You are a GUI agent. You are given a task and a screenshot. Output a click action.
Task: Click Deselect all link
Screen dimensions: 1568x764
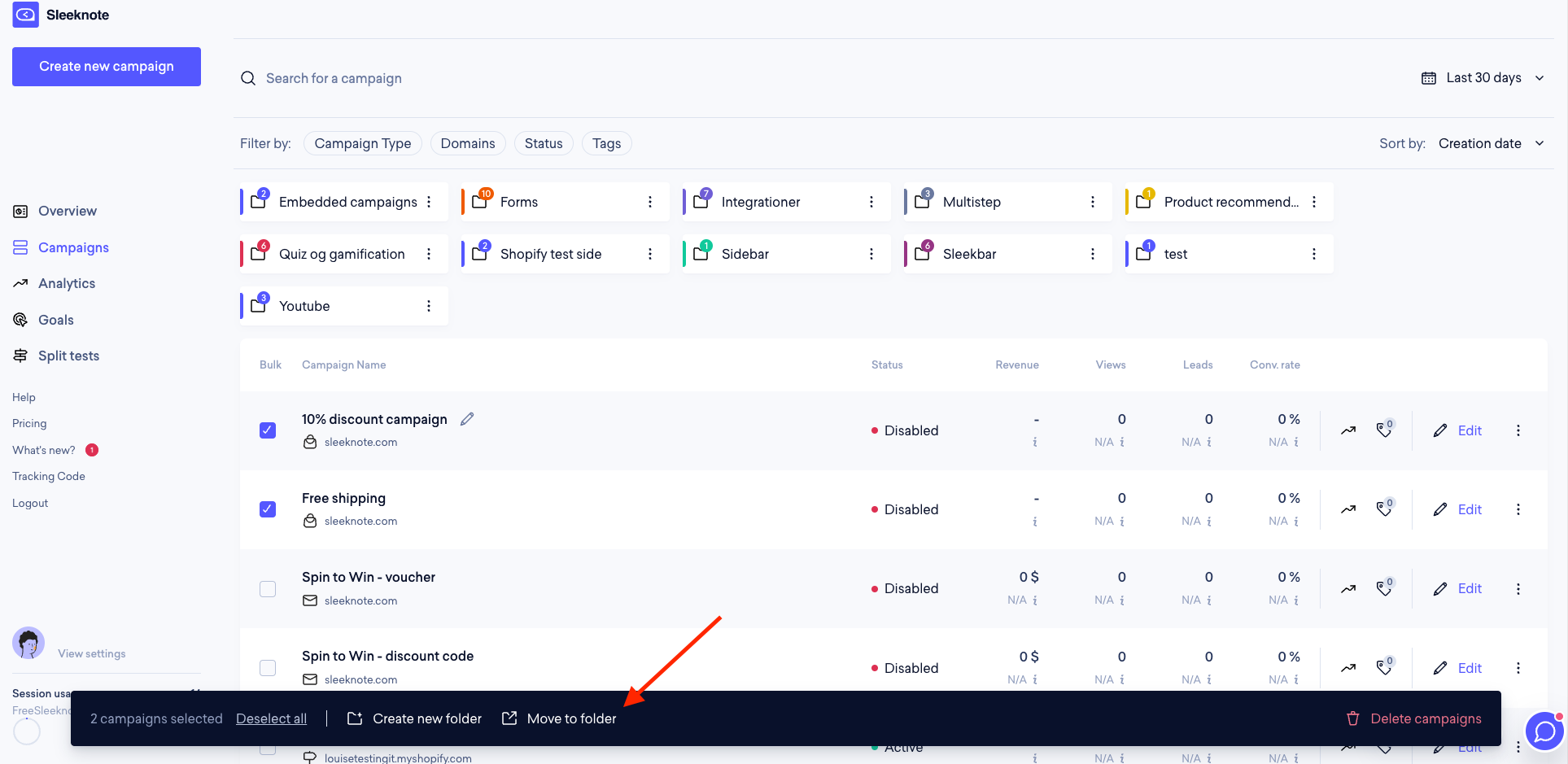point(271,718)
